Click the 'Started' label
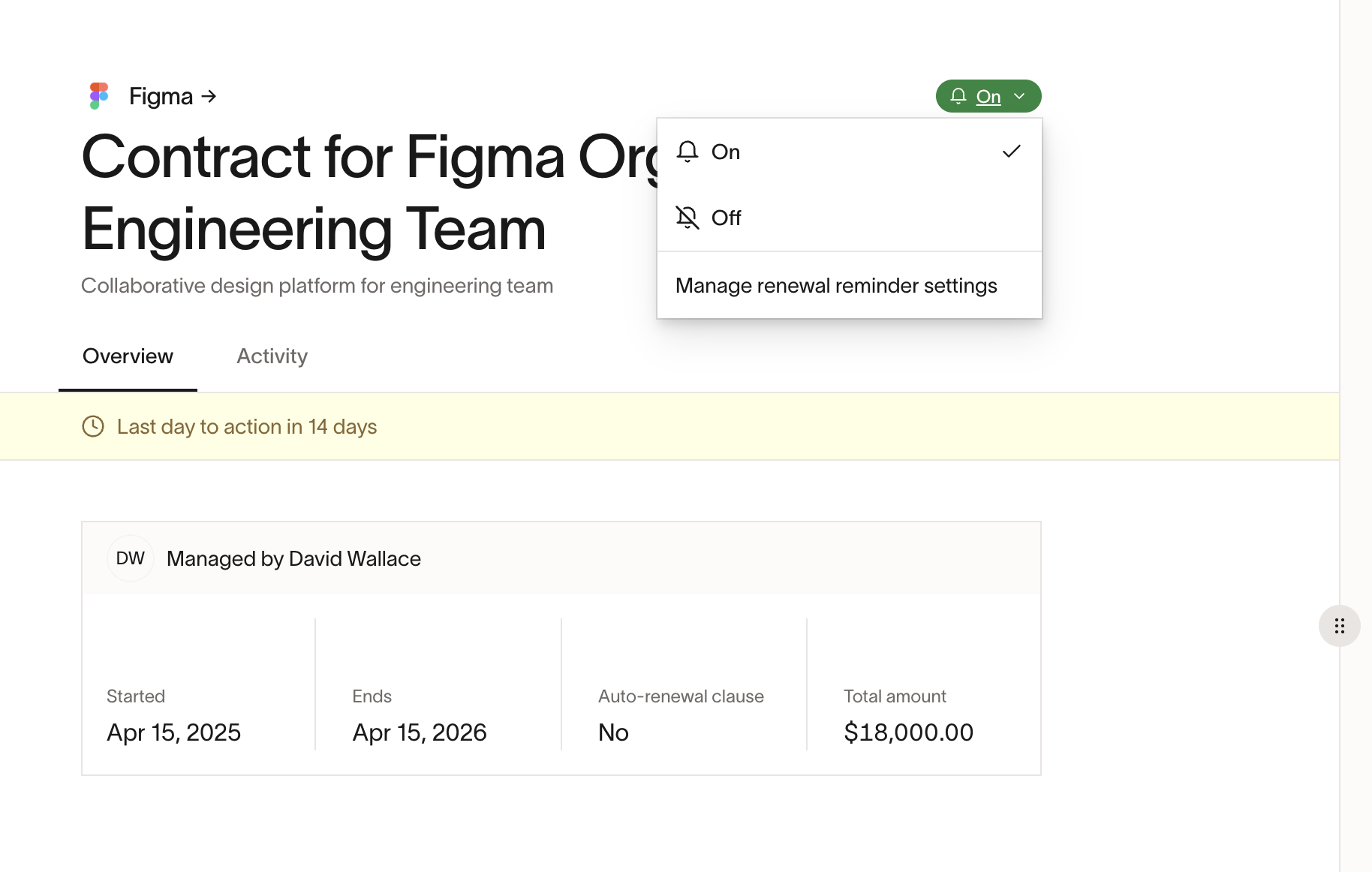This screenshot has width=1372, height=872. point(136,696)
